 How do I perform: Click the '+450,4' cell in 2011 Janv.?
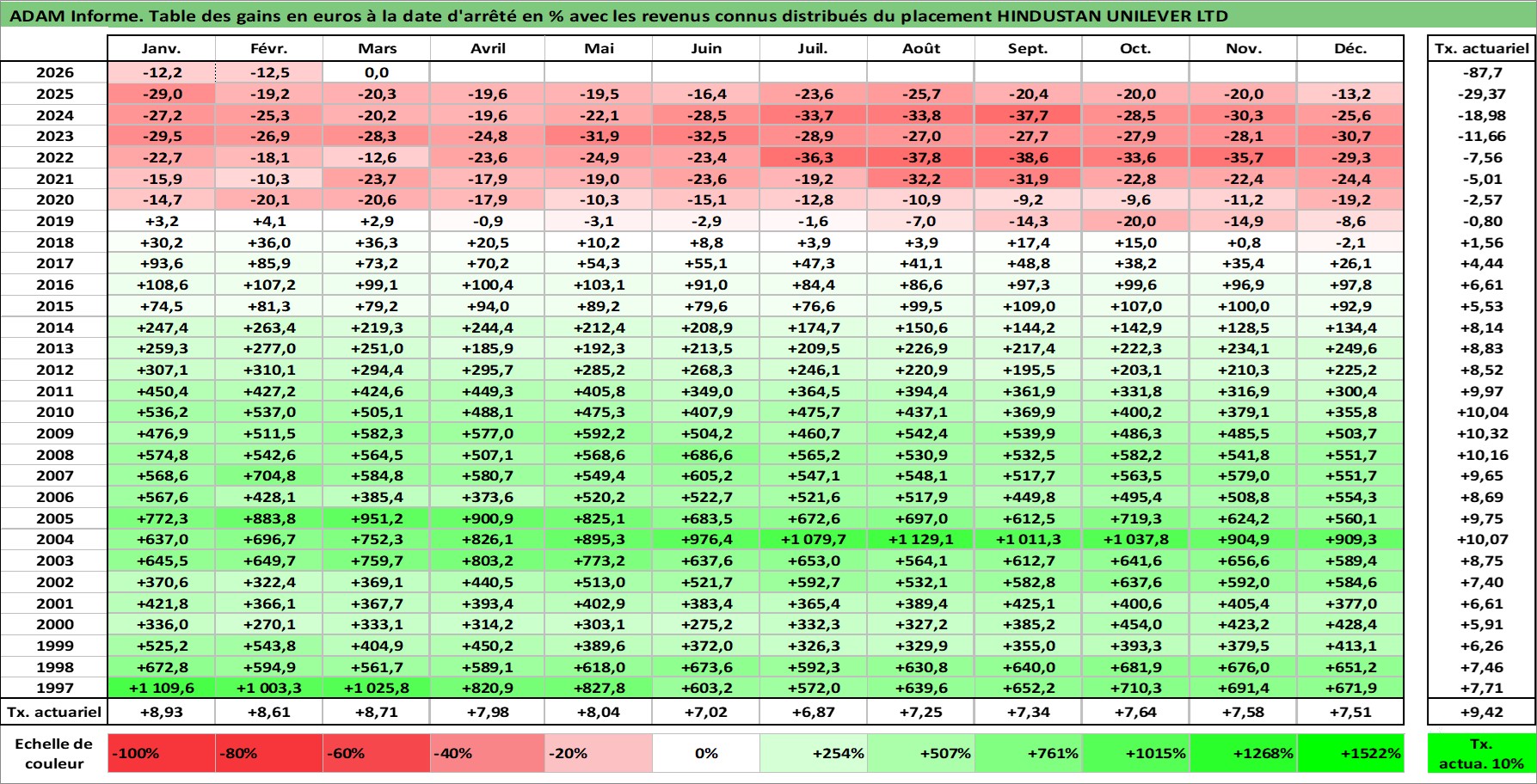click(x=162, y=391)
